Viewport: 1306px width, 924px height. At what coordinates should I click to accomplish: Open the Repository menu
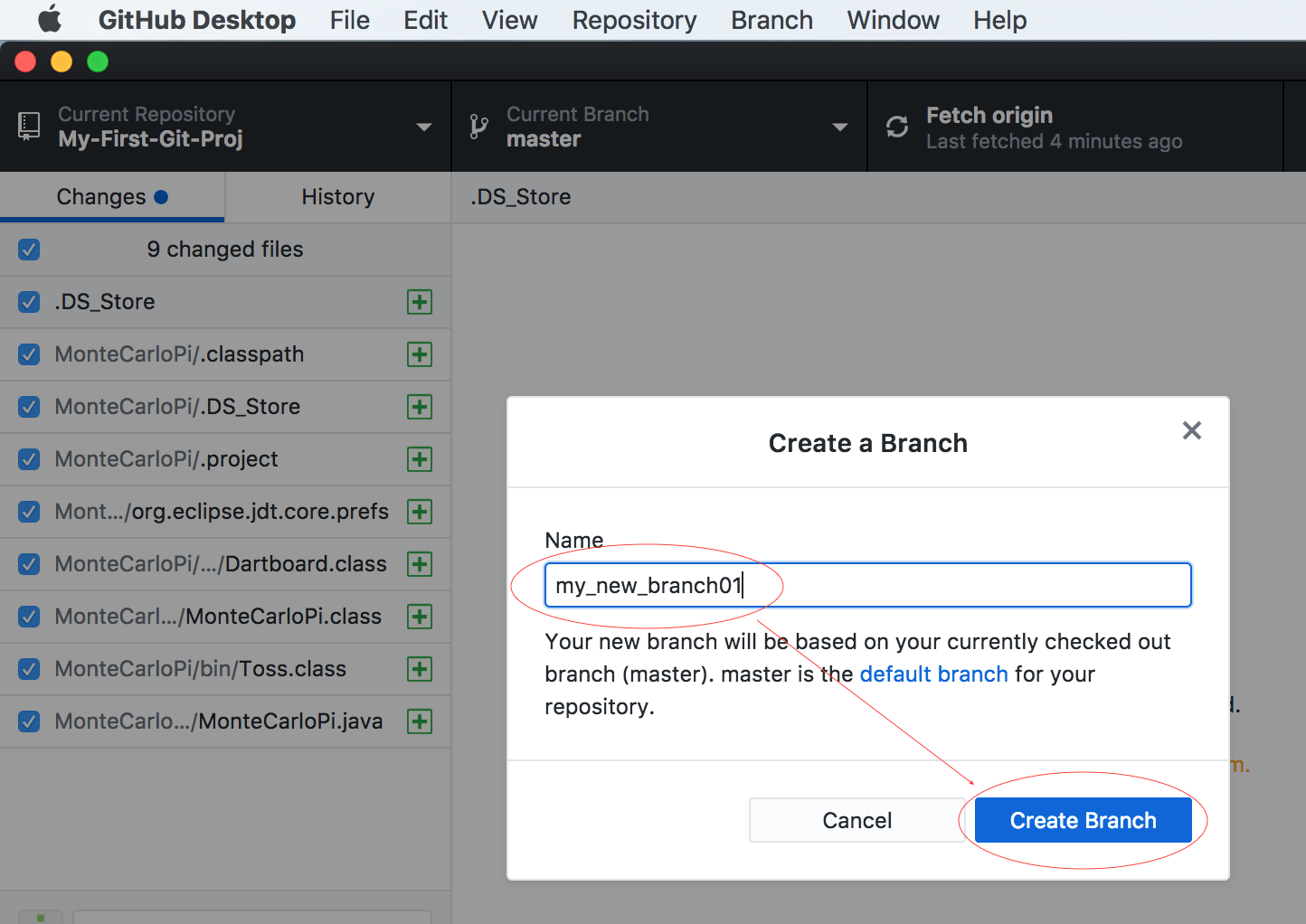coord(635,20)
